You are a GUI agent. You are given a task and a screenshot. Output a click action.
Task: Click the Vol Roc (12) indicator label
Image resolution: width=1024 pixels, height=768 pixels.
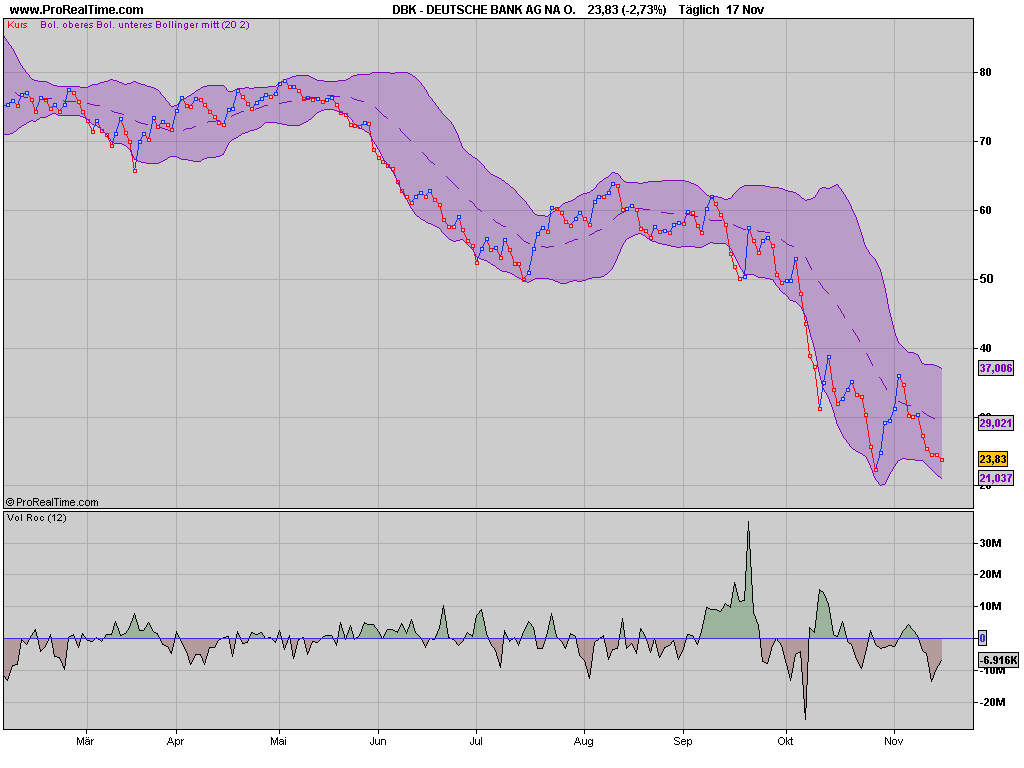[37, 518]
